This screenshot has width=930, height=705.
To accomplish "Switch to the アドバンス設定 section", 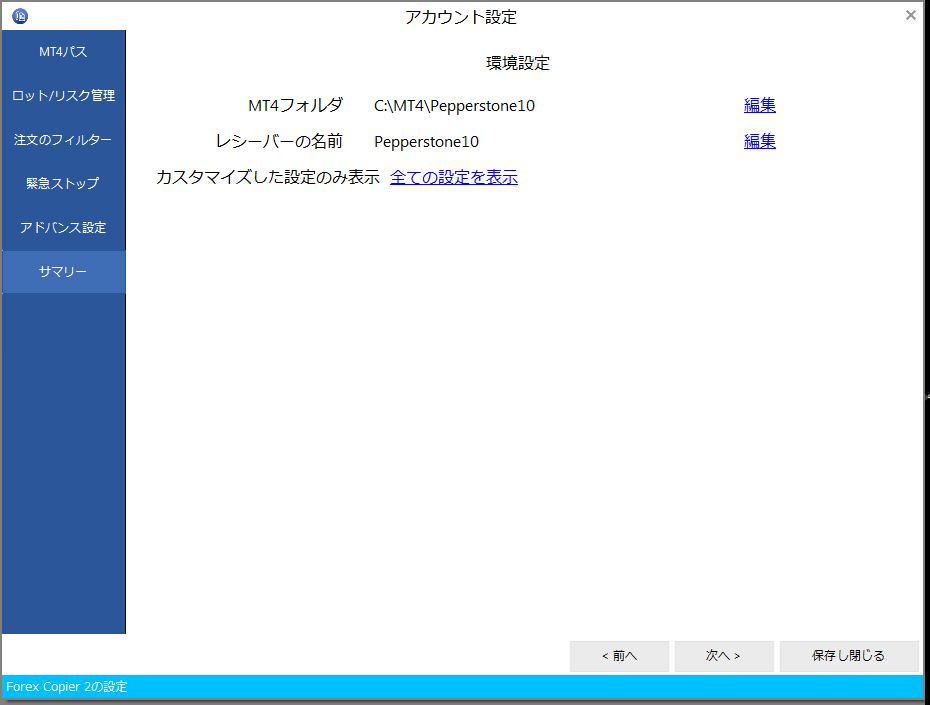I will pos(63,227).
